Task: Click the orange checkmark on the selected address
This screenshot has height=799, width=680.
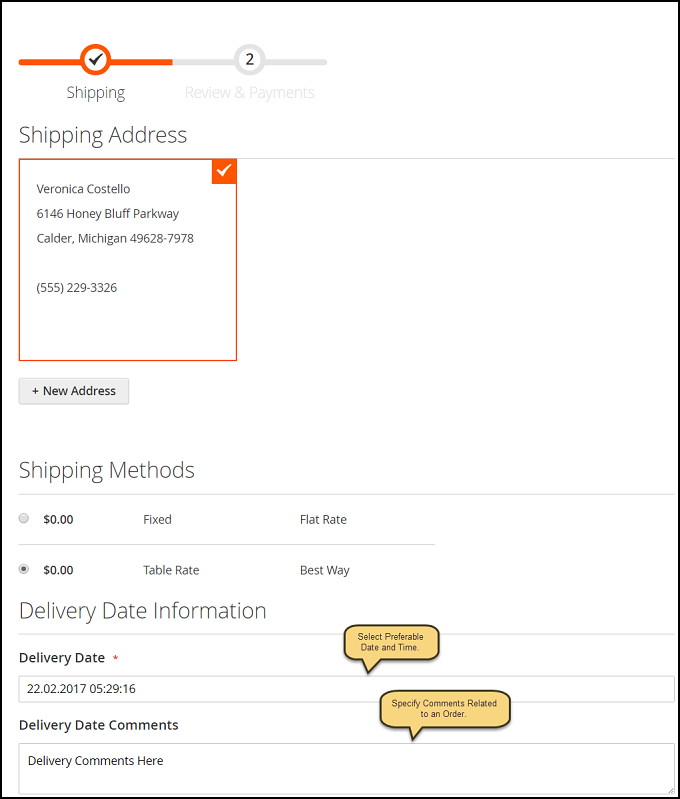Action: pos(224,171)
